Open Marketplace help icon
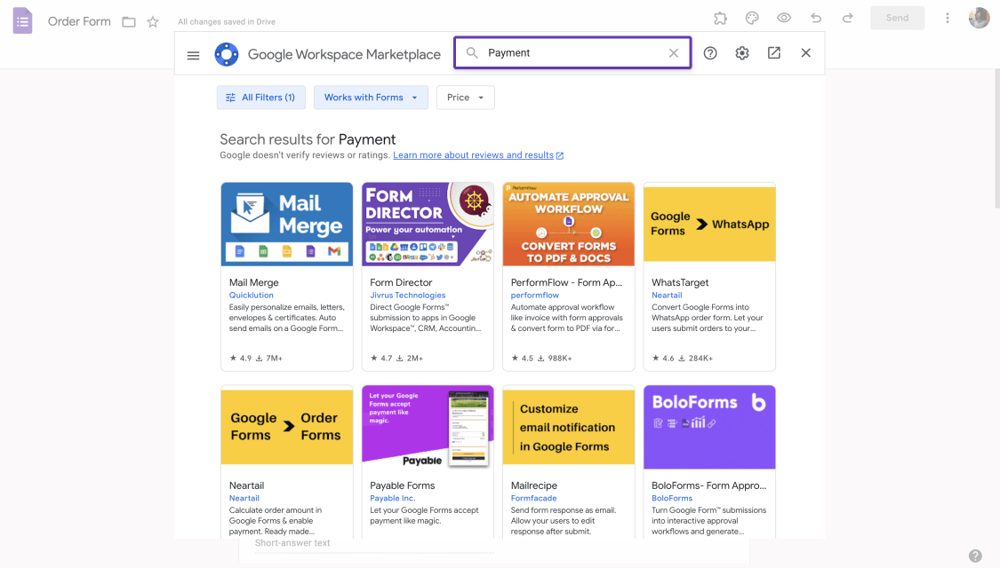The height and width of the screenshot is (568, 1000). pyautogui.click(x=710, y=53)
